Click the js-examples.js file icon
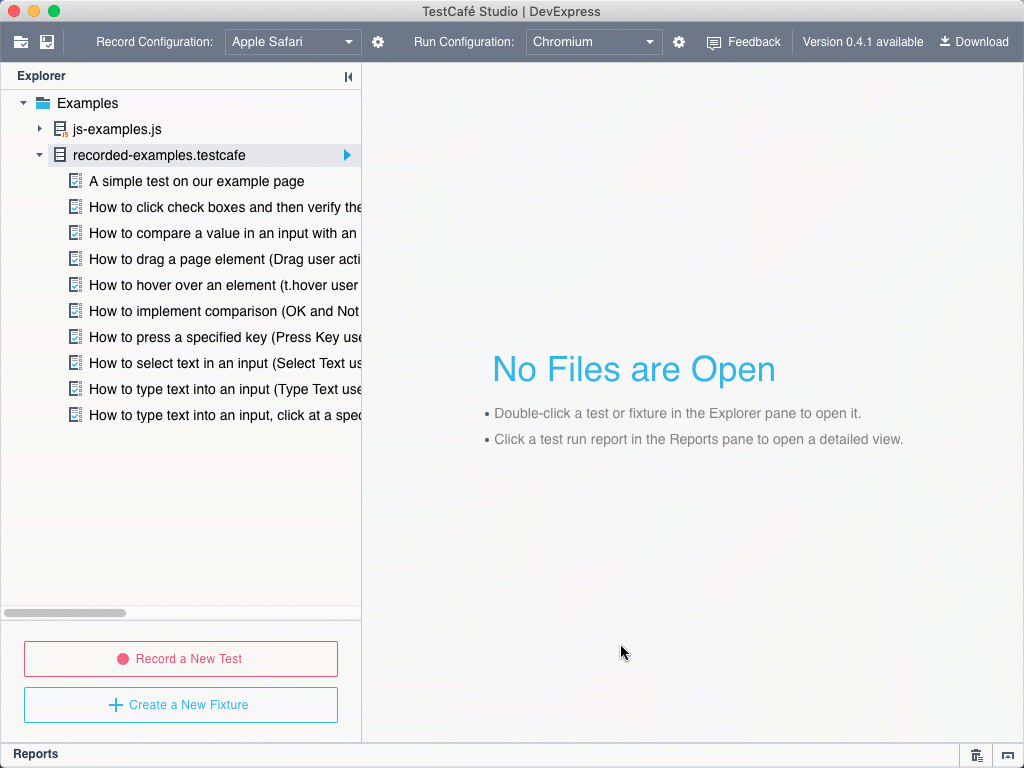Screen dimensions: 1024x768 [x=61, y=129]
